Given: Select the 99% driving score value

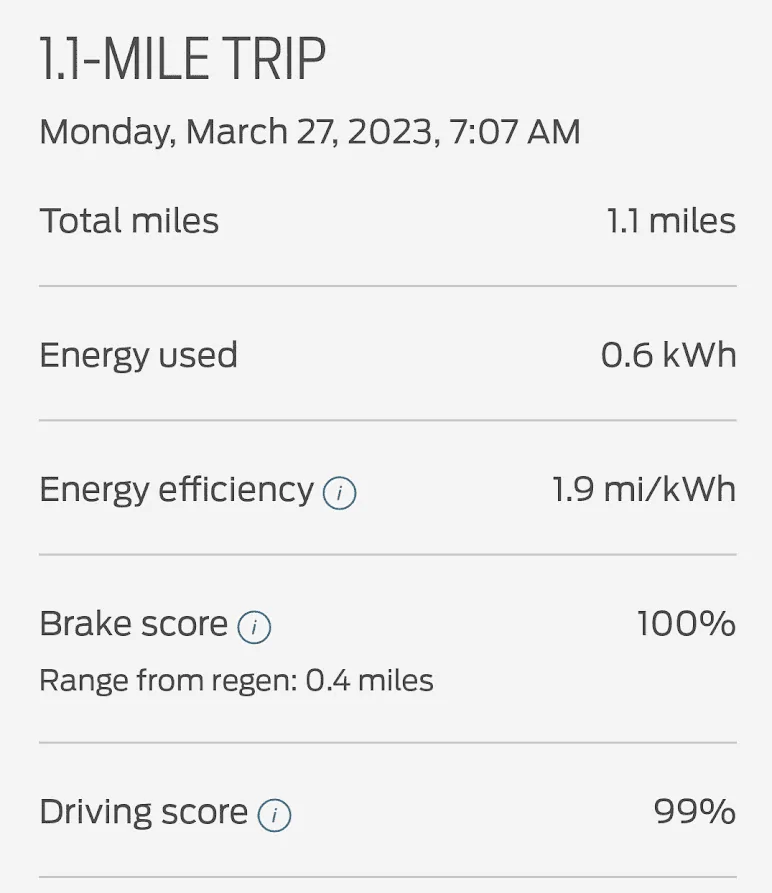Looking at the screenshot, I should click(x=695, y=812).
